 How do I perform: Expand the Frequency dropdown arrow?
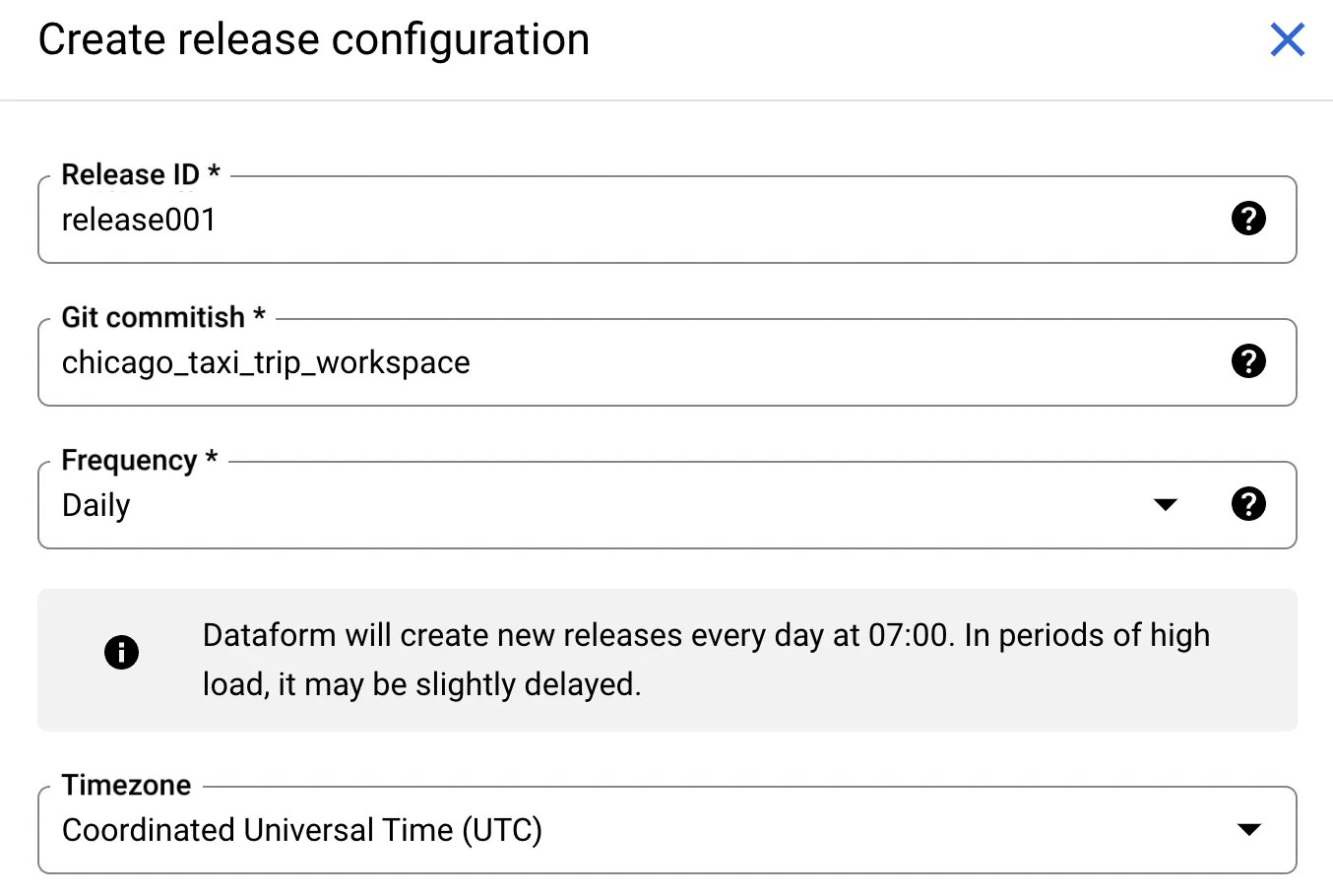coord(1166,505)
